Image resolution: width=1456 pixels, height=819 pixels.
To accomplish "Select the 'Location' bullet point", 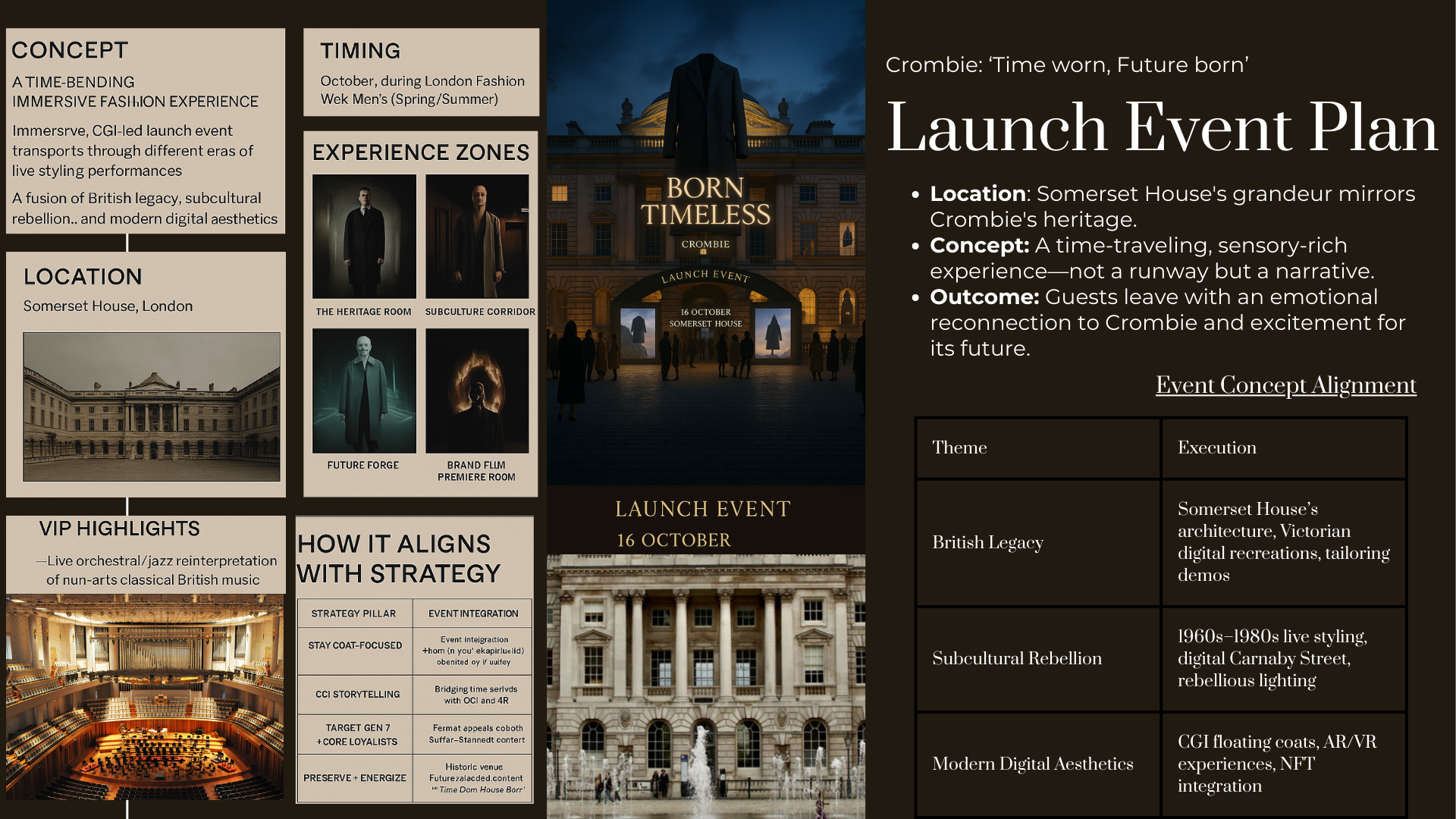I will 1172,206.
